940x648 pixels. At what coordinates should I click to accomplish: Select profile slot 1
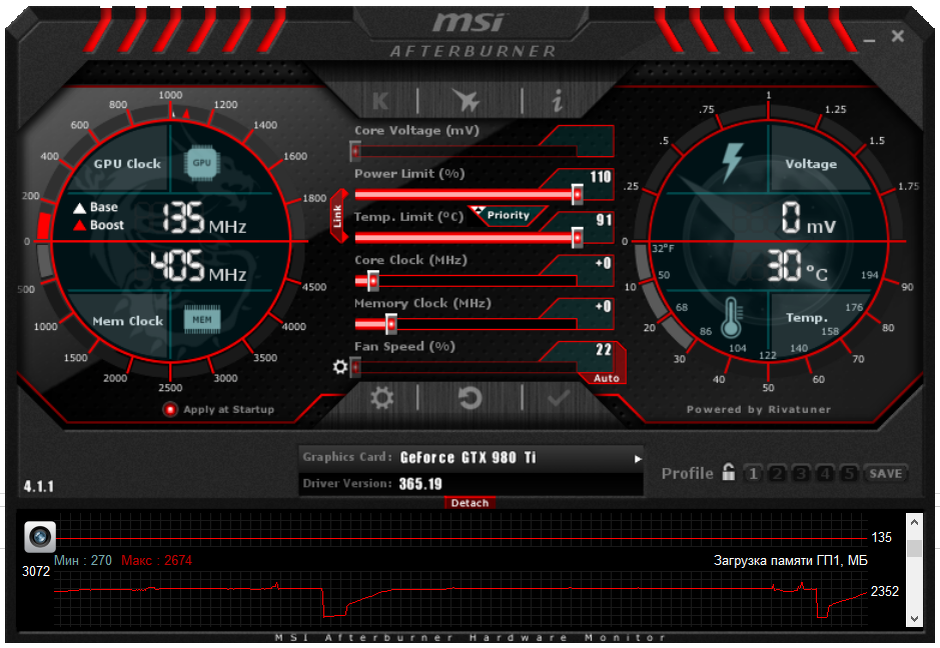[x=753, y=474]
